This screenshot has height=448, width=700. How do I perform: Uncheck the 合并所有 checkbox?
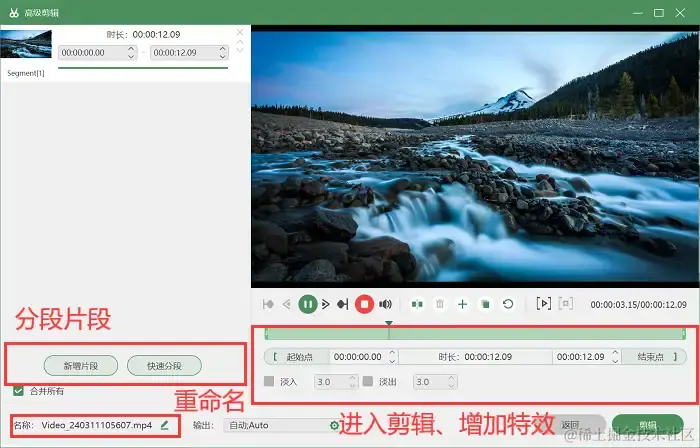(18, 391)
